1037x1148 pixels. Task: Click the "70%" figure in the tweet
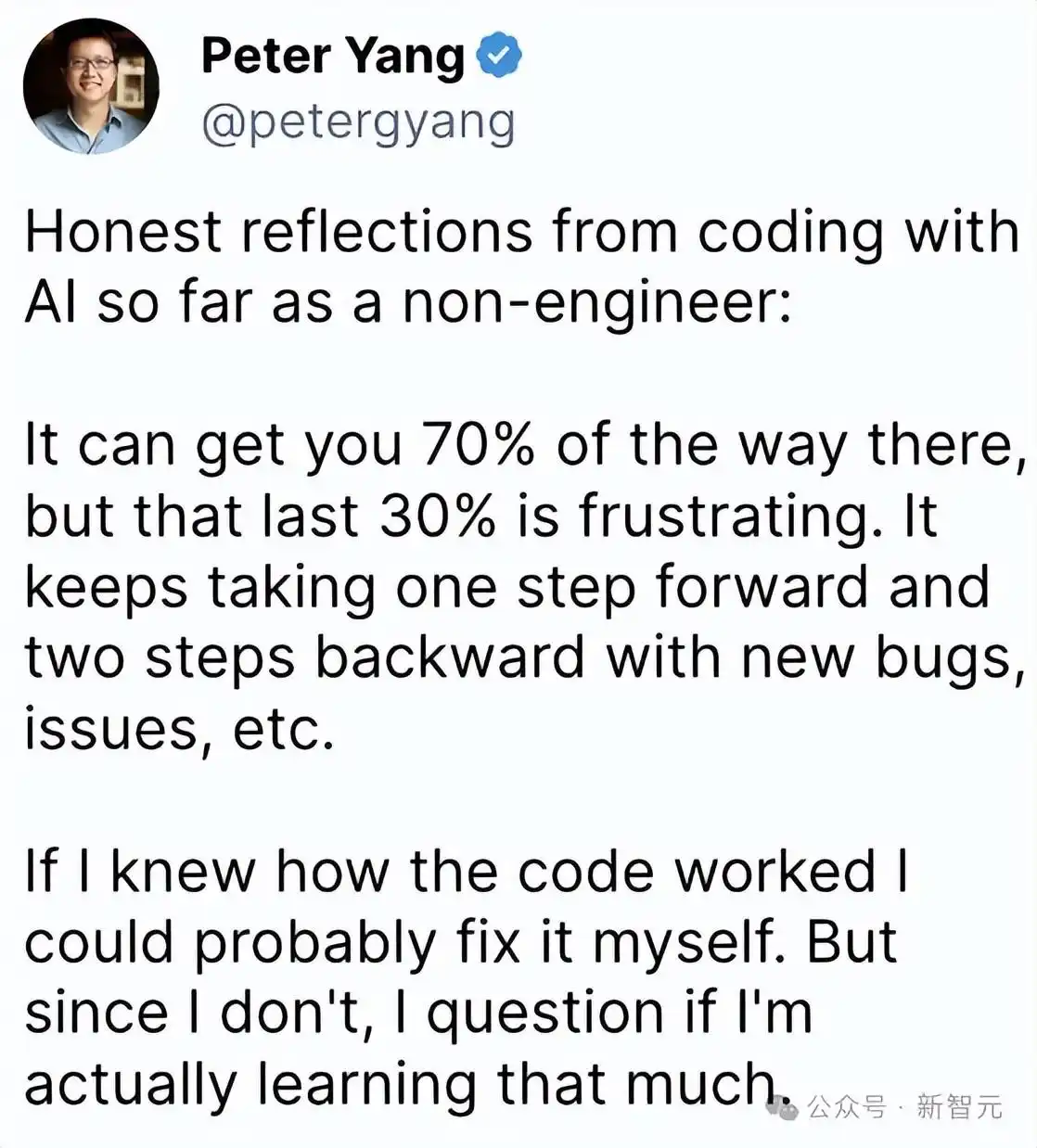point(478,444)
